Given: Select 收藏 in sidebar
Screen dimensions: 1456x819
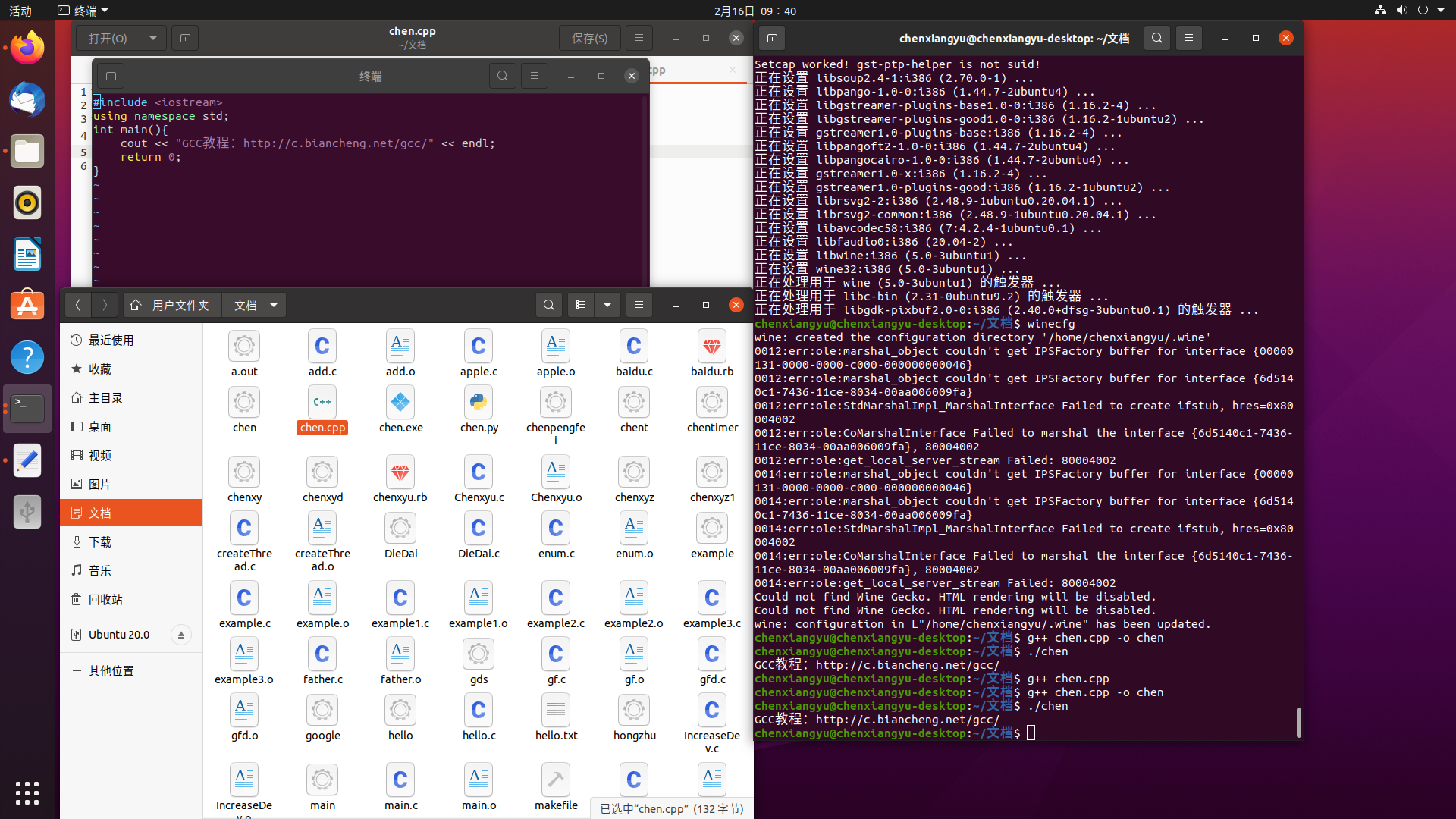Looking at the screenshot, I should tap(131, 369).
